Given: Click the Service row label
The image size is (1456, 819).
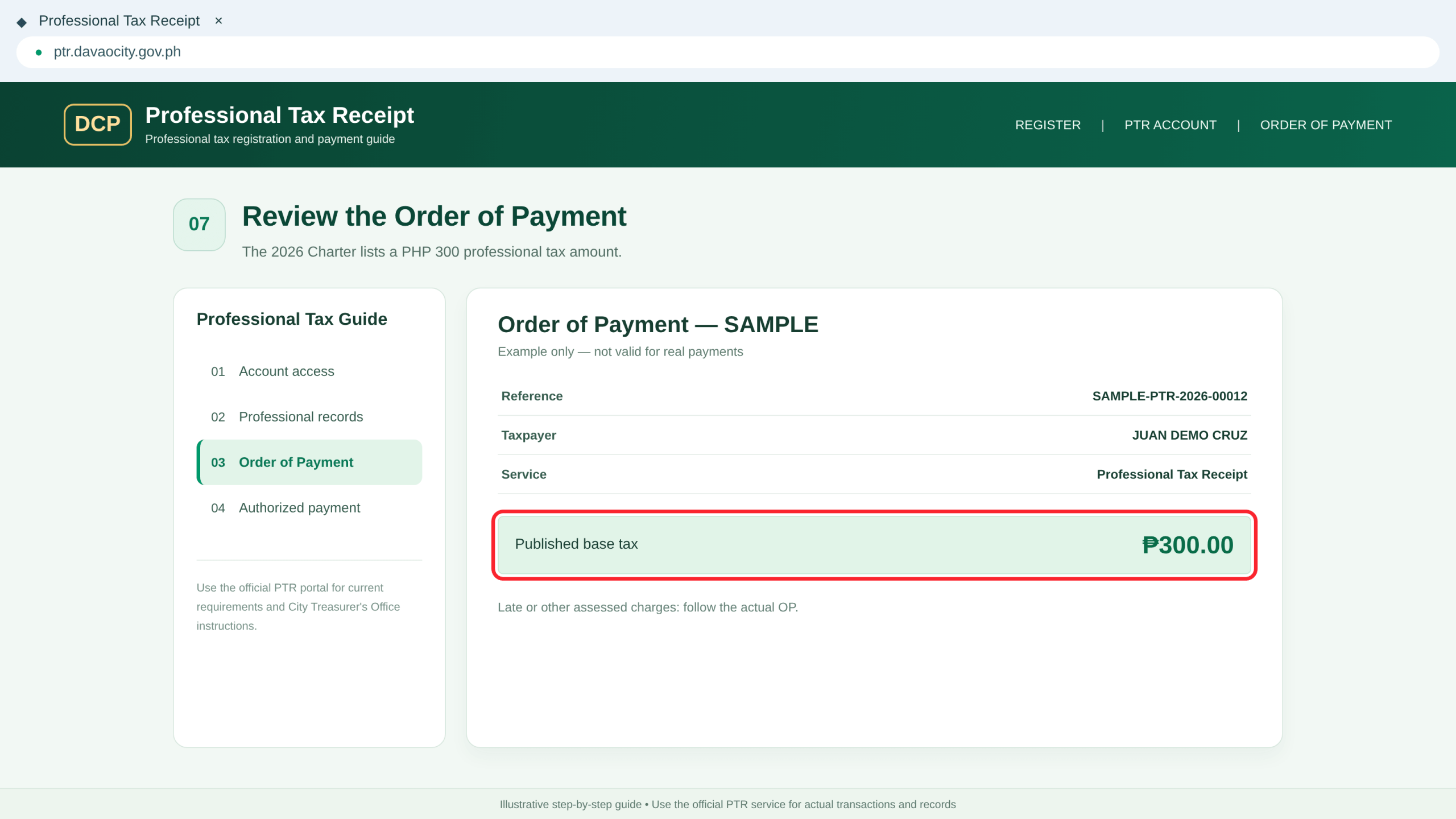Looking at the screenshot, I should 524,474.
